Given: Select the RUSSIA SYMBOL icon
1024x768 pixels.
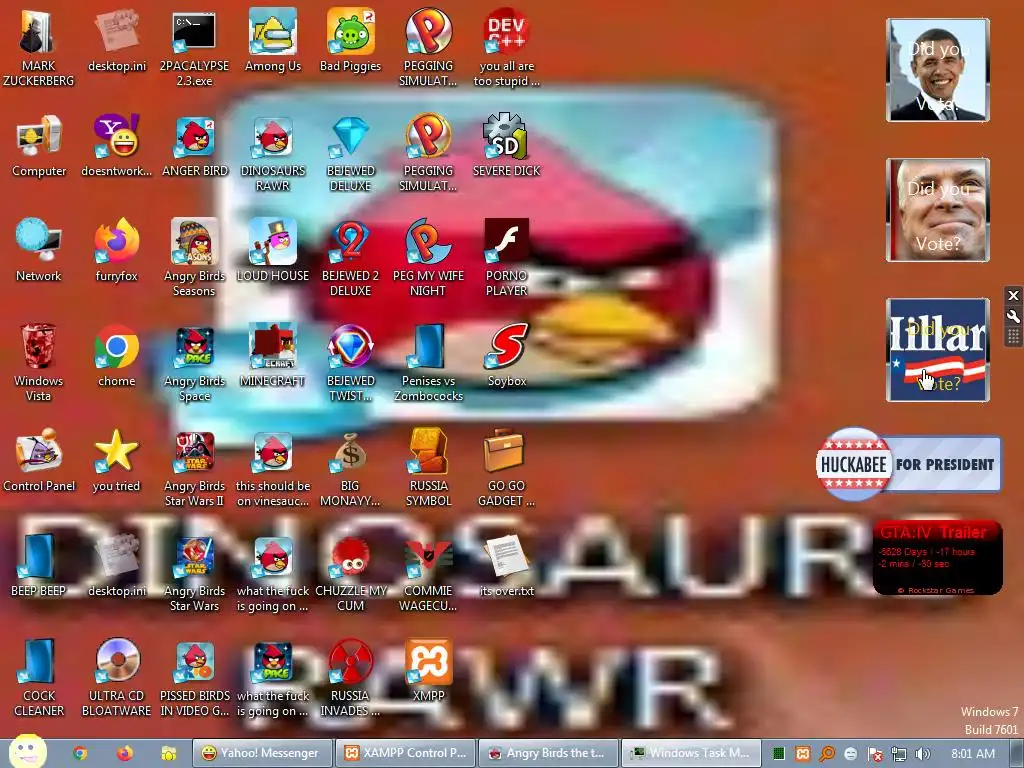Looking at the screenshot, I should click(428, 468).
